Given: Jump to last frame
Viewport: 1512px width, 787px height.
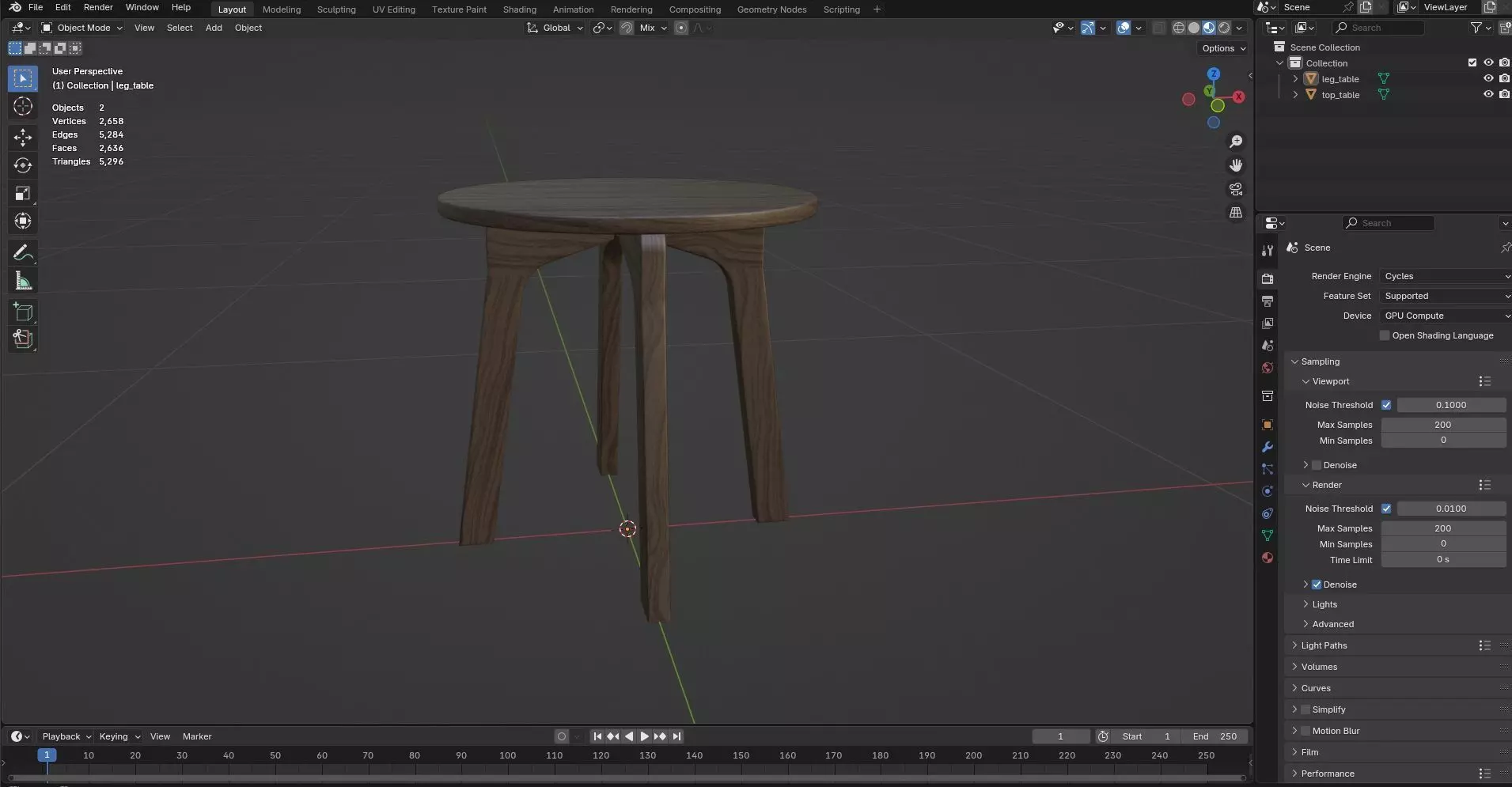Looking at the screenshot, I should 676,736.
